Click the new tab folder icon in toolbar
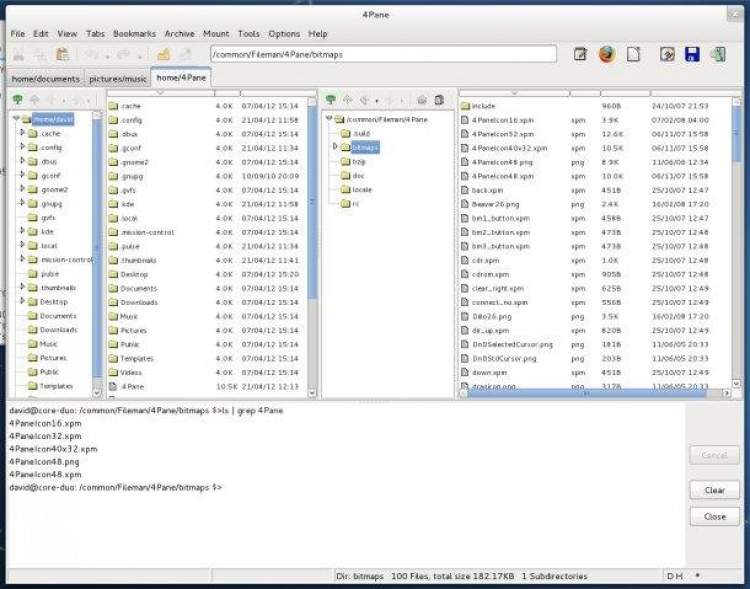 [163, 55]
